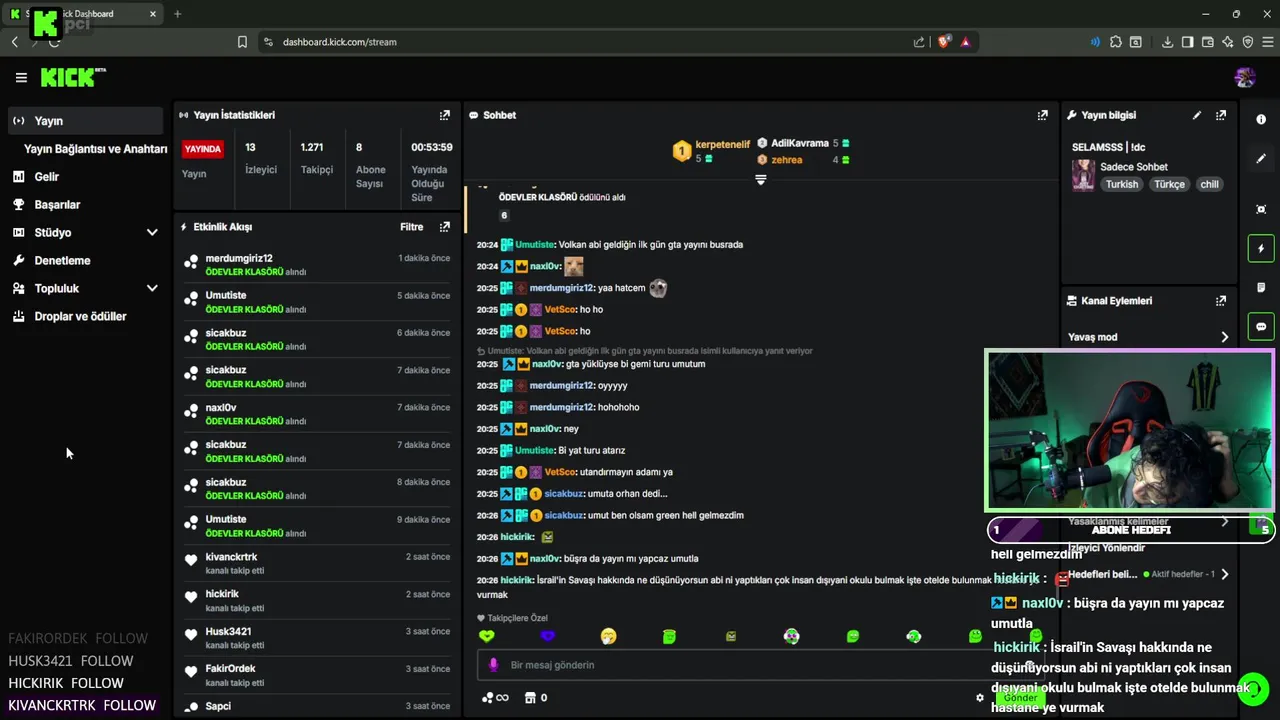Image resolution: width=1280 pixels, height=720 pixels.
Task: Collapse the pinned chat leaderboard handle
Action: click(x=760, y=180)
